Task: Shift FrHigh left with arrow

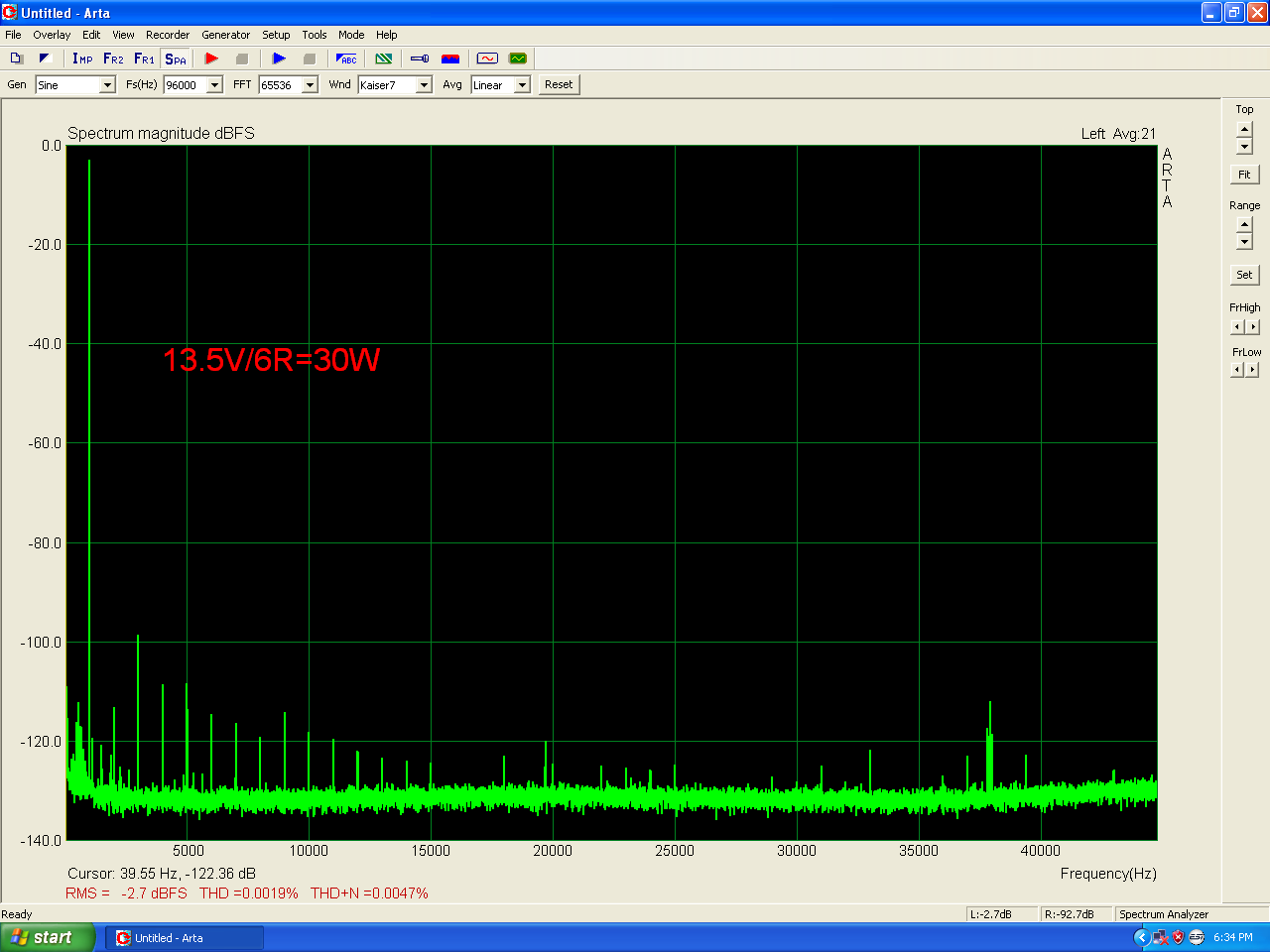Action: tap(1237, 327)
